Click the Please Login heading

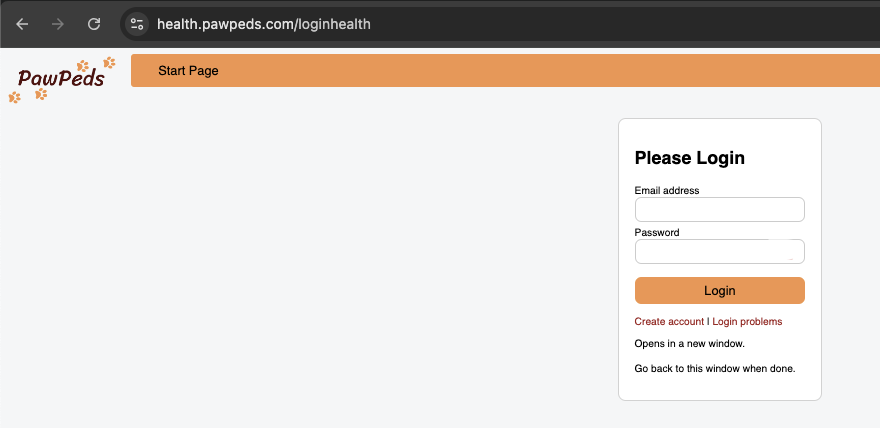coord(690,158)
